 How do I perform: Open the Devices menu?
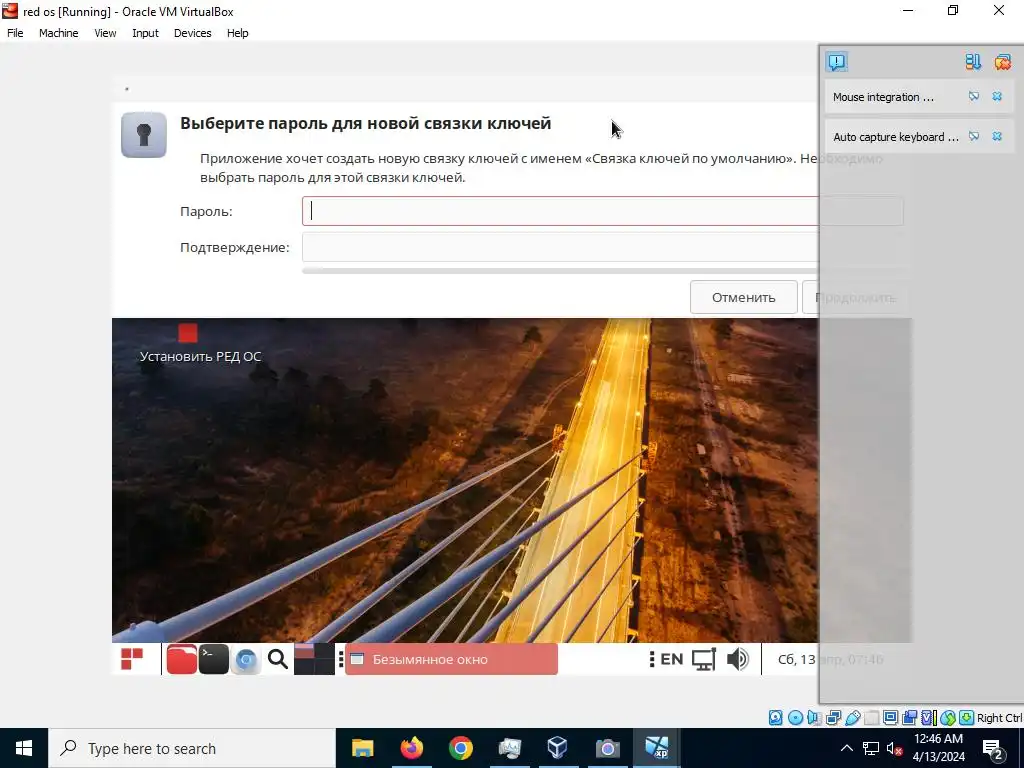coord(192,33)
